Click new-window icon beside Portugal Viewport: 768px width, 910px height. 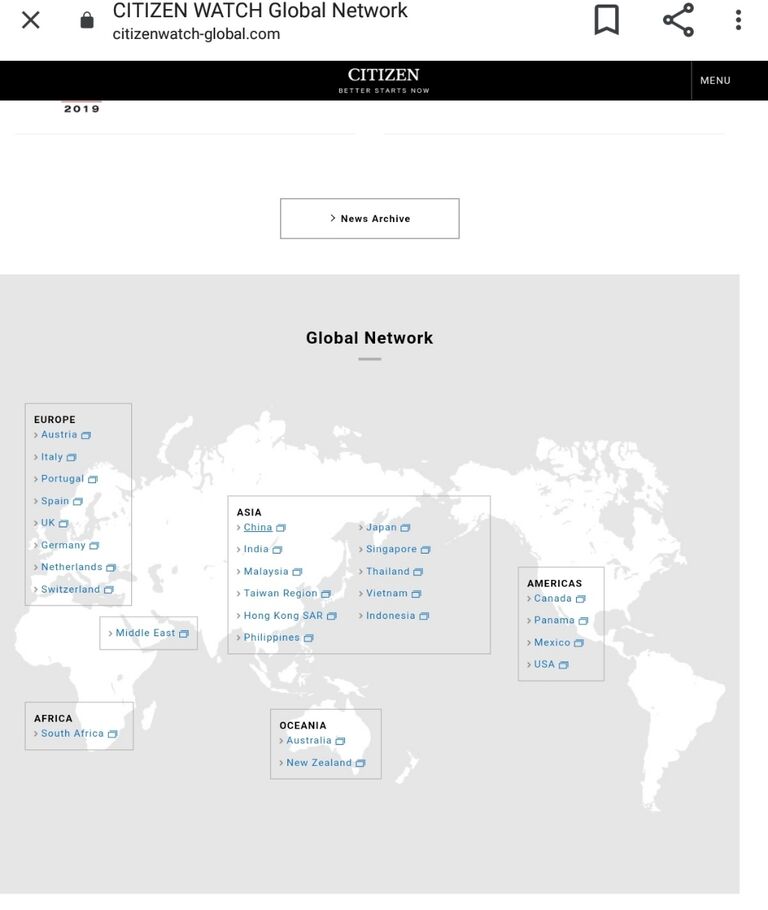coord(93,479)
